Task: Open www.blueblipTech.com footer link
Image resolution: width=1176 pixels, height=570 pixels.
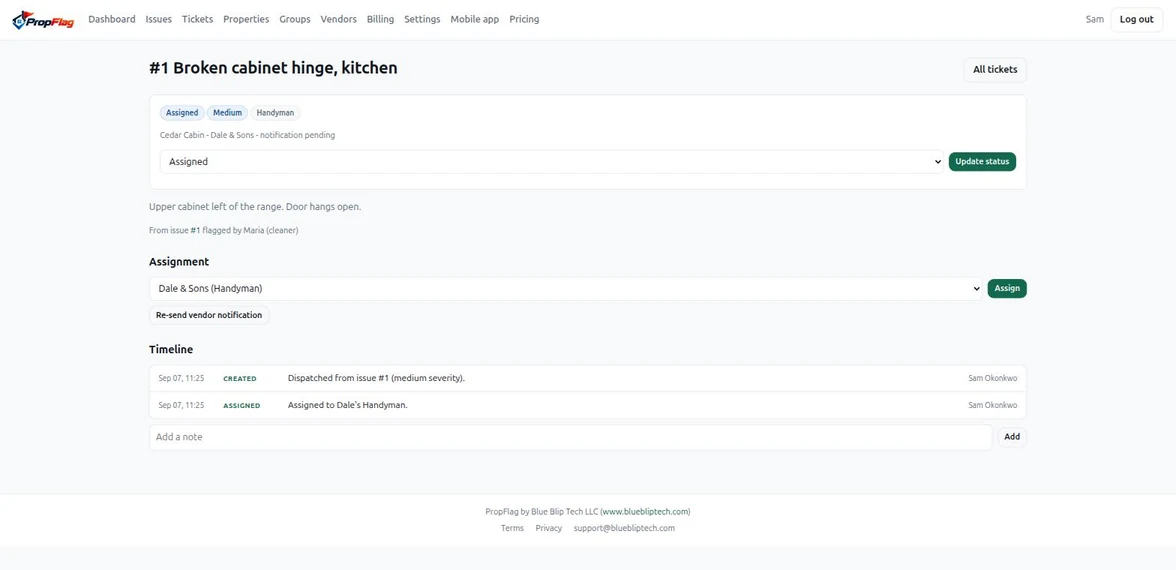Action: (645, 512)
